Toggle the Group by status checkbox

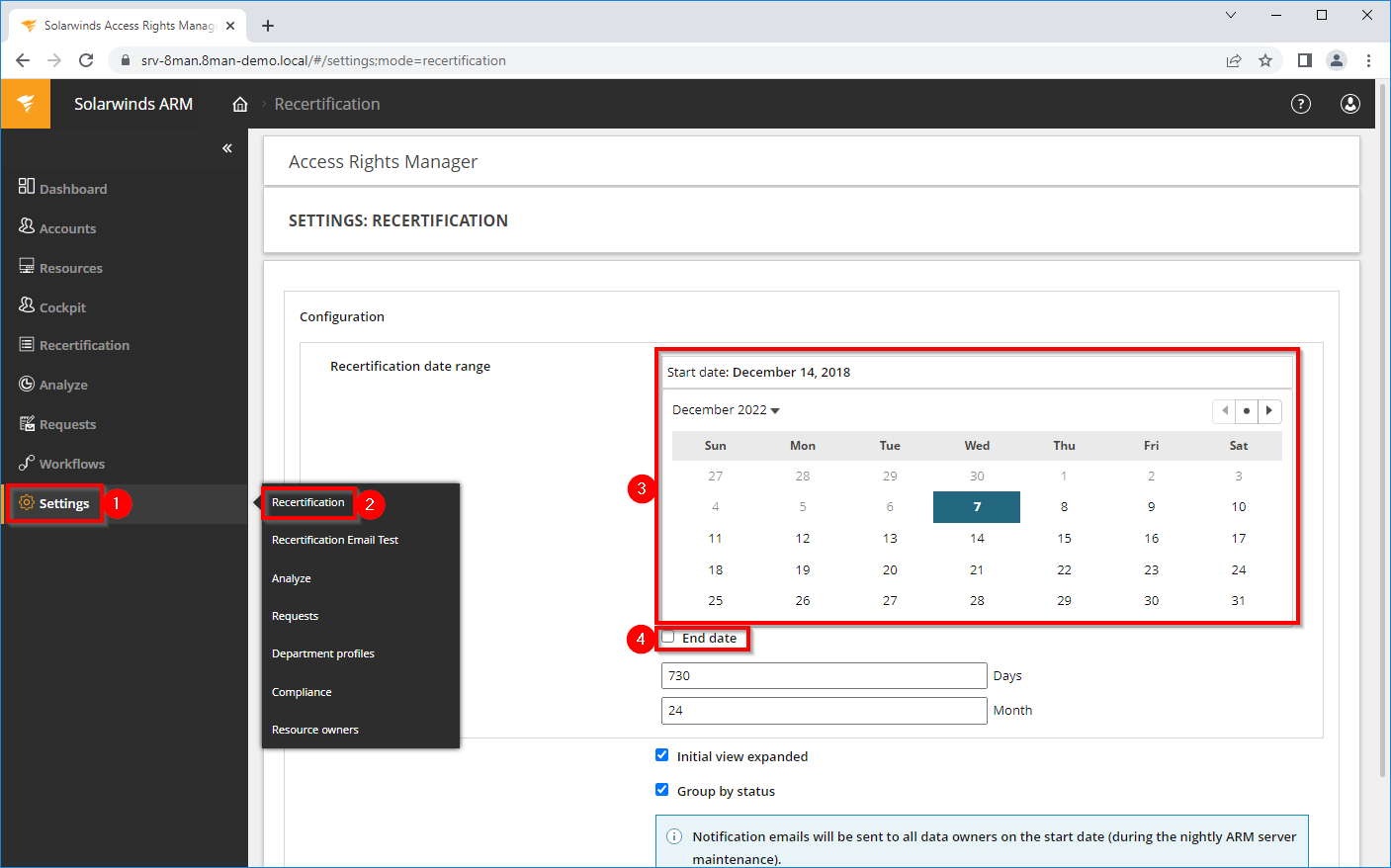click(662, 790)
